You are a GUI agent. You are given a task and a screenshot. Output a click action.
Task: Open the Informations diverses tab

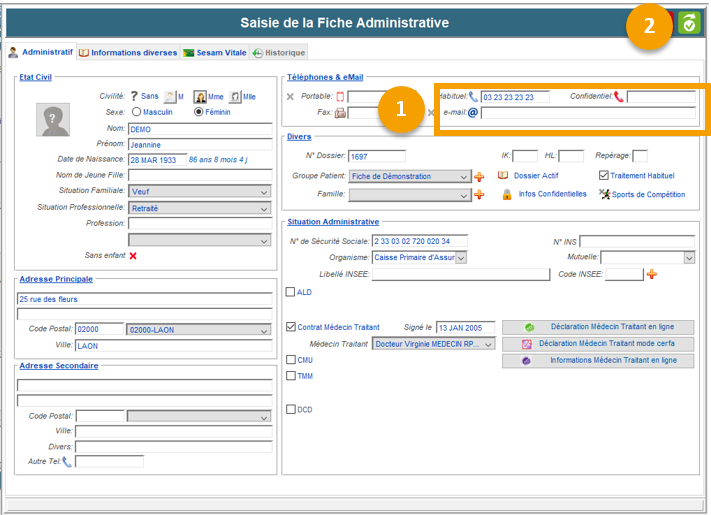click(128, 52)
